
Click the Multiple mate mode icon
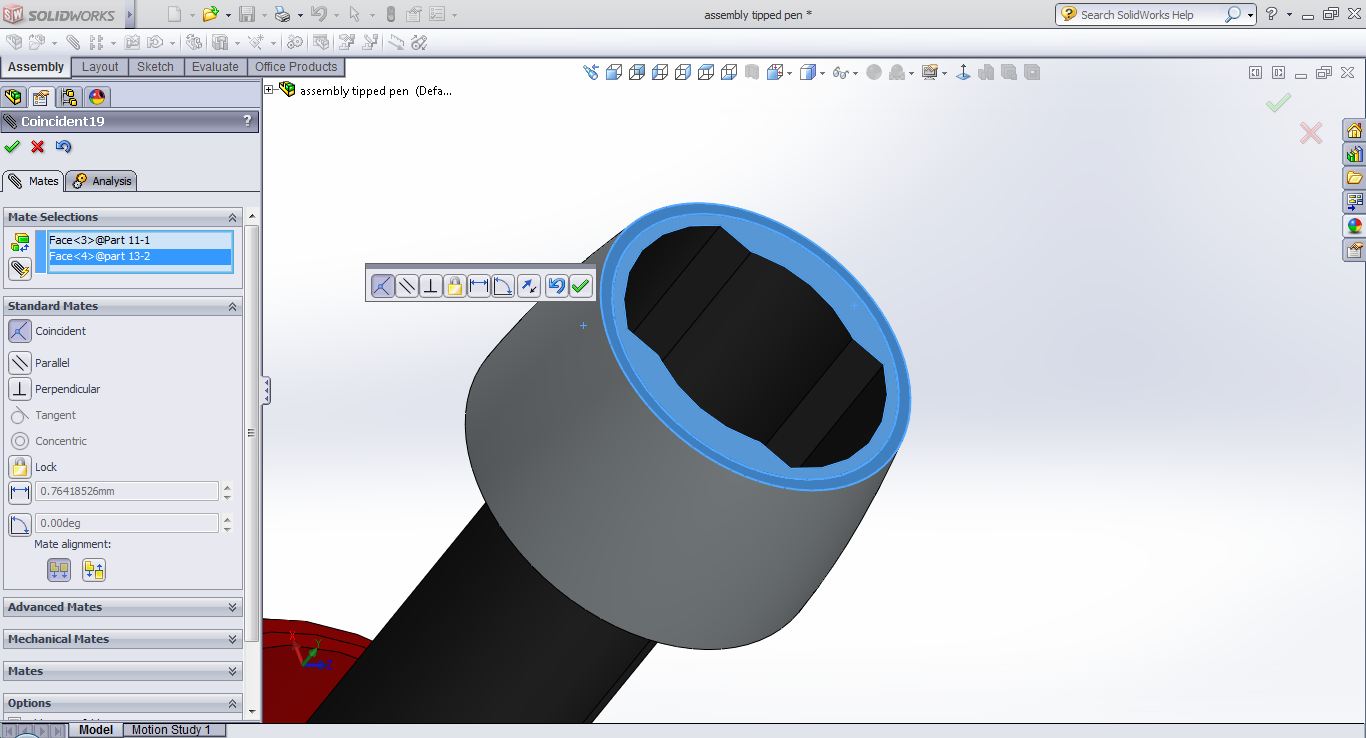pyautogui.click(x=19, y=268)
